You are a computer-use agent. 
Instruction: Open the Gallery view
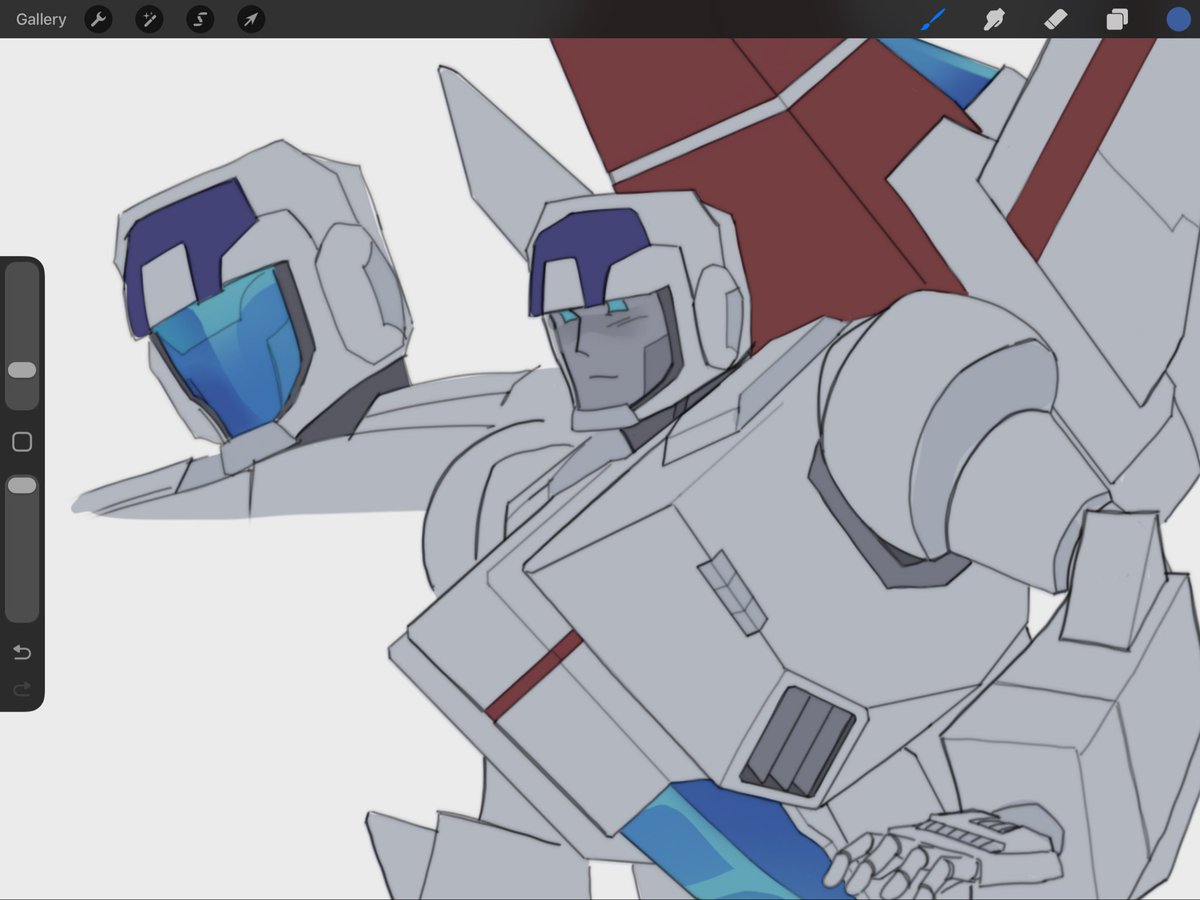pos(41,19)
